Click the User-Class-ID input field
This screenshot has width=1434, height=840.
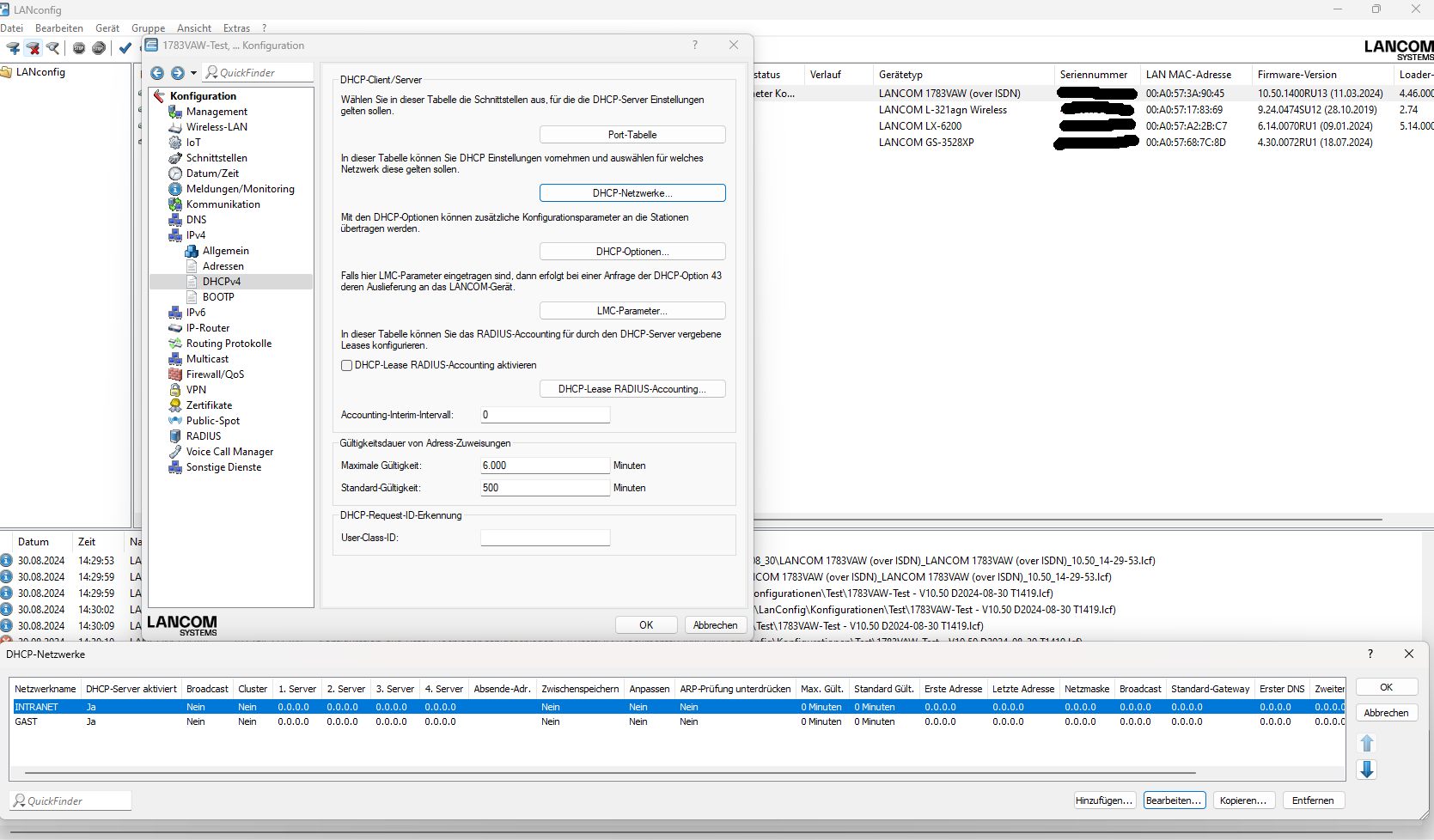(545, 538)
